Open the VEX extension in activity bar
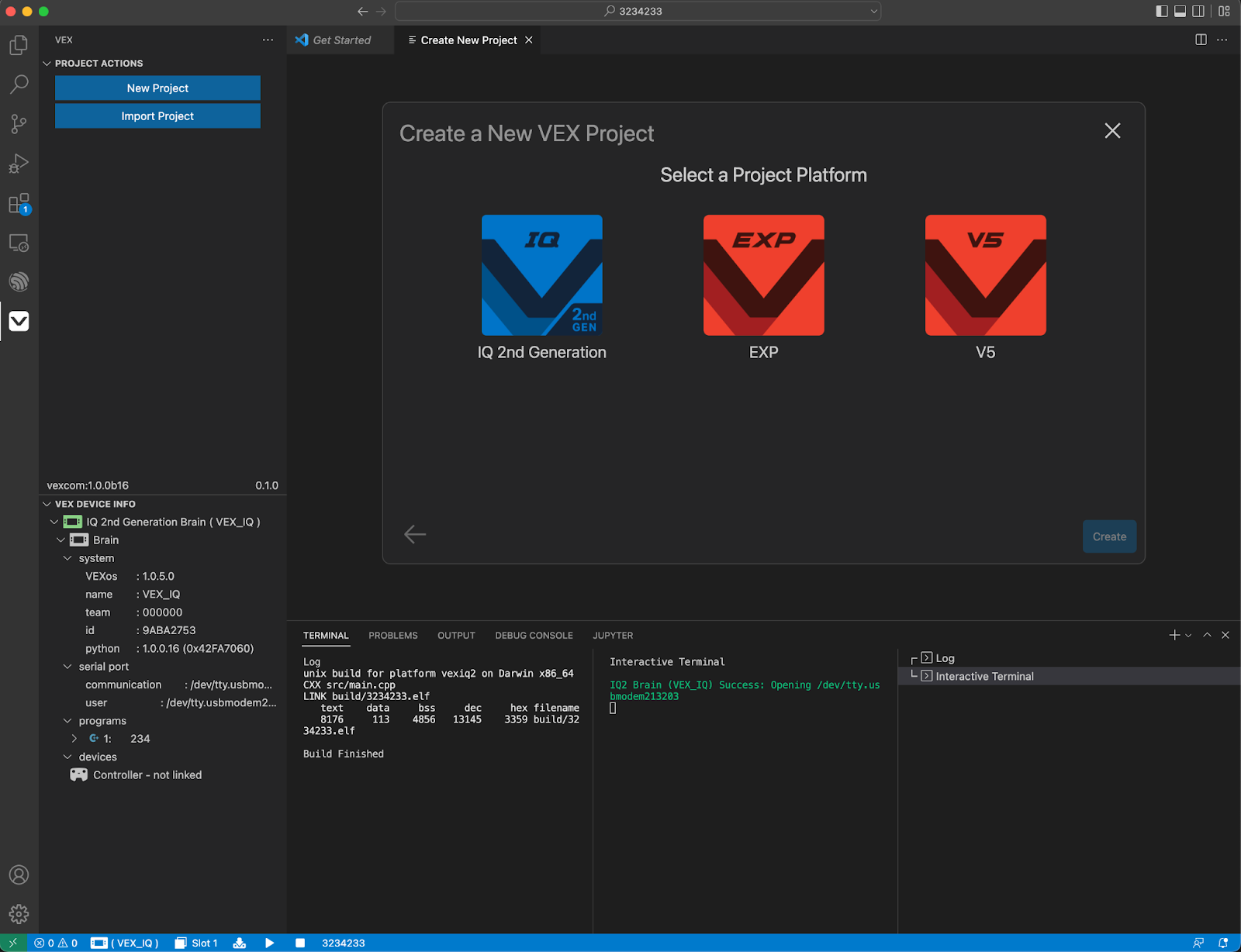Image resolution: width=1241 pixels, height=952 pixels. pos(19,321)
